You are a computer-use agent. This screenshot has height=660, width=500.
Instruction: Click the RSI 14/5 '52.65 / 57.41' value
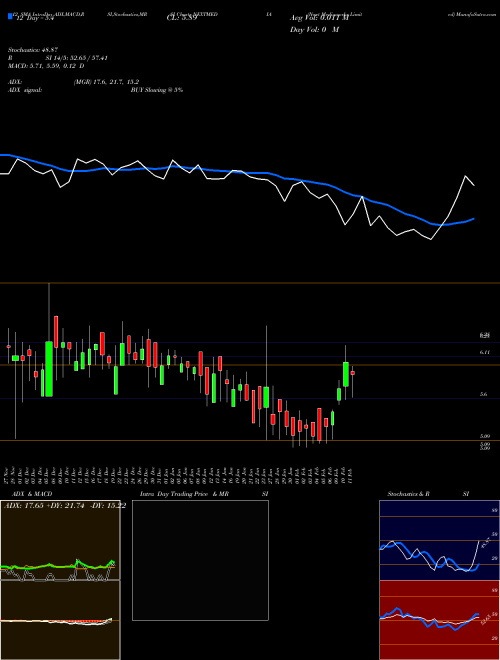tap(89, 58)
